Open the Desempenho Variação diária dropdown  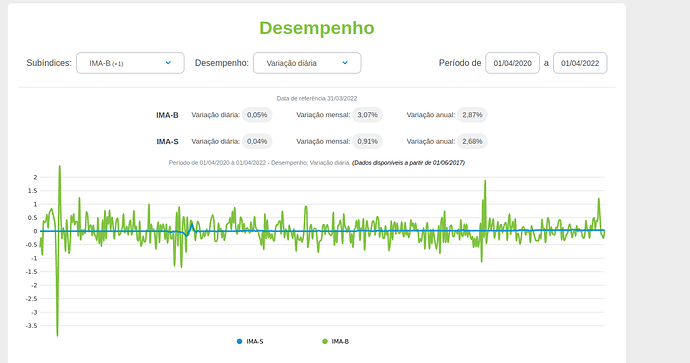pos(307,63)
